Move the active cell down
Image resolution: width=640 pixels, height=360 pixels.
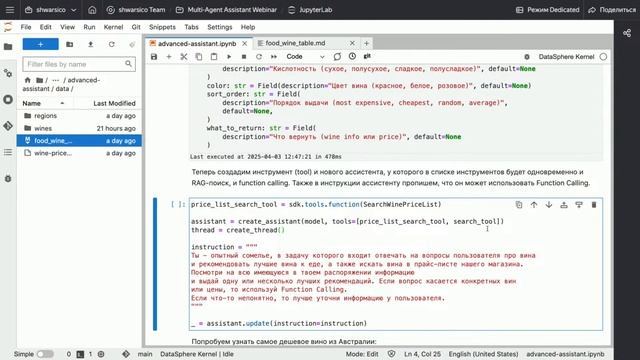[549, 204]
